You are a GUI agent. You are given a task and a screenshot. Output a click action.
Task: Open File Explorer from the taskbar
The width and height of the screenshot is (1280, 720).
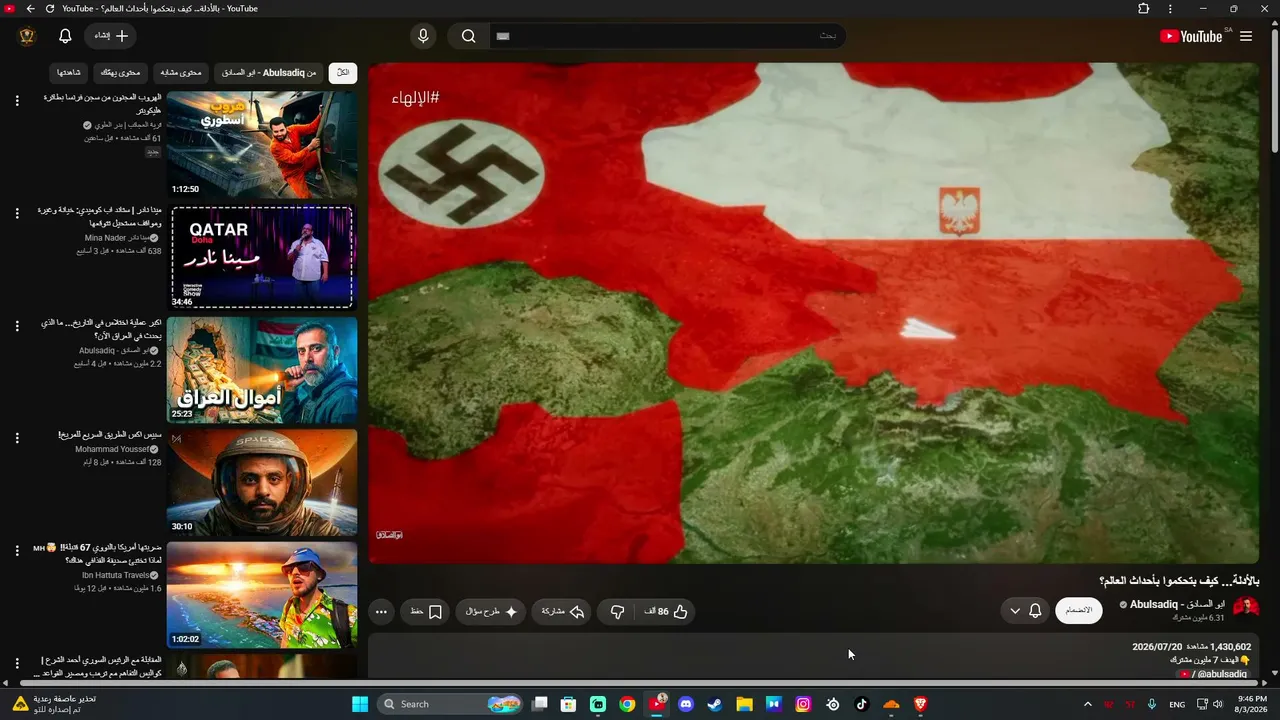pos(744,704)
